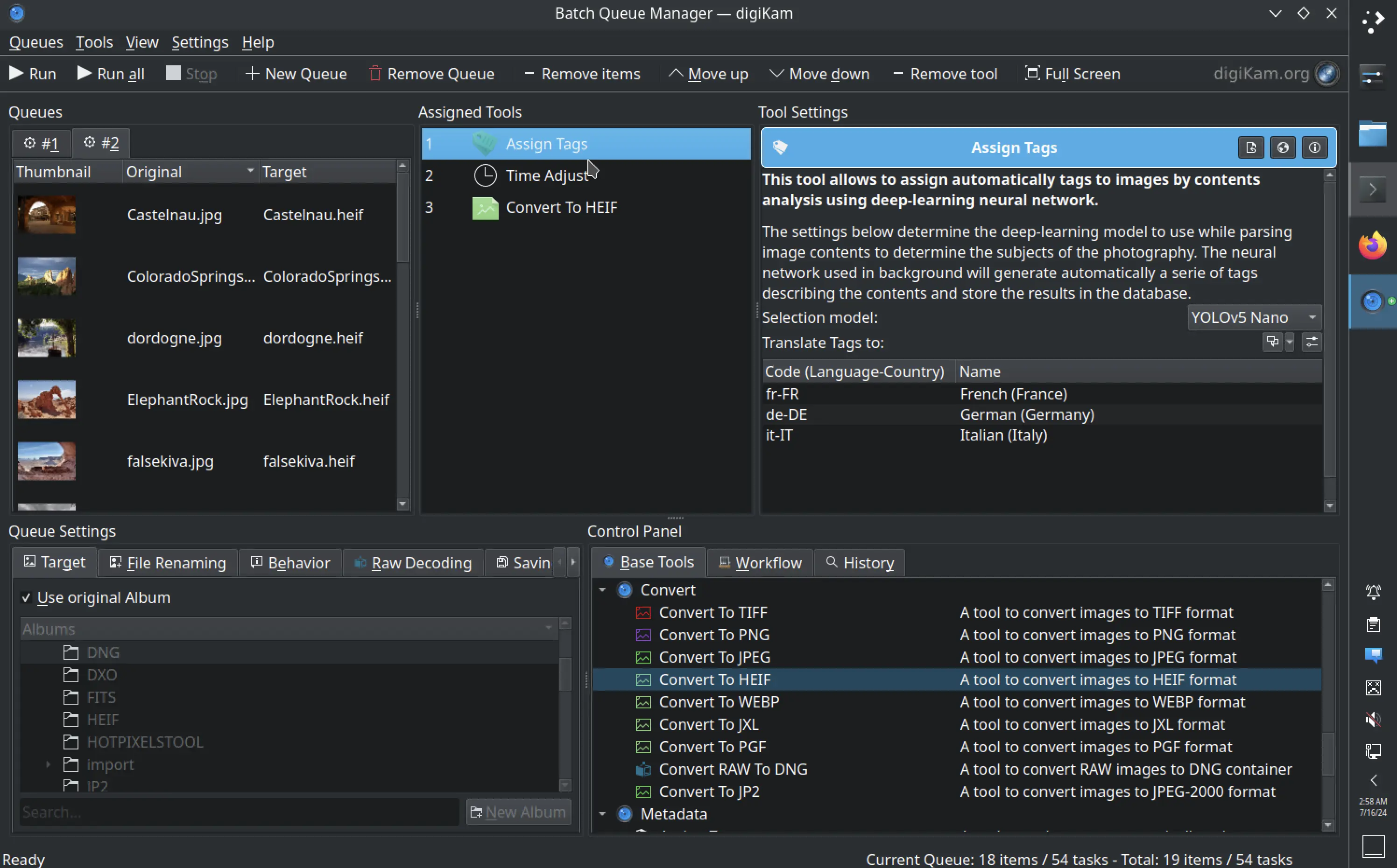The height and width of the screenshot is (868, 1397).
Task: Click the Move down button
Action: click(819, 73)
